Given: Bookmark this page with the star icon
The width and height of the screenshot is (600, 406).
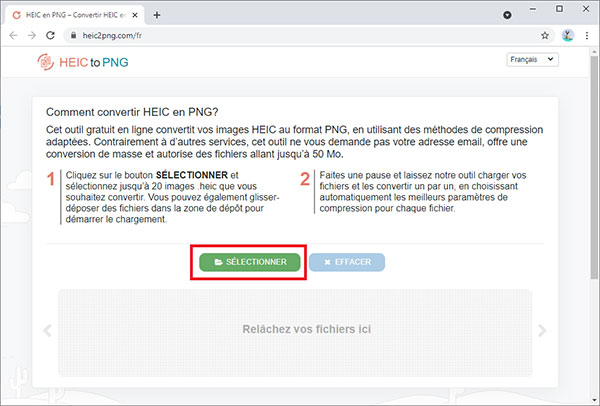Looking at the screenshot, I should pyautogui.click(x=545, y=36).
